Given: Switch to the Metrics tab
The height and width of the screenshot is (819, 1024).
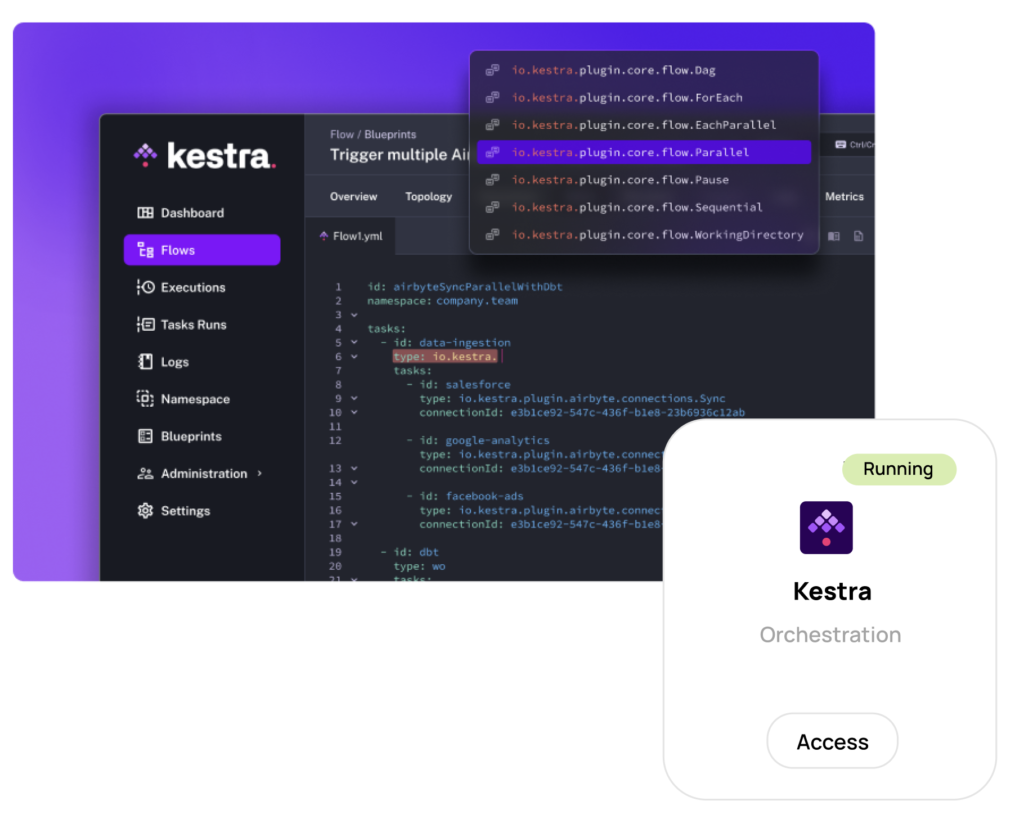Looking at the screenshot, I should (844, 197).
